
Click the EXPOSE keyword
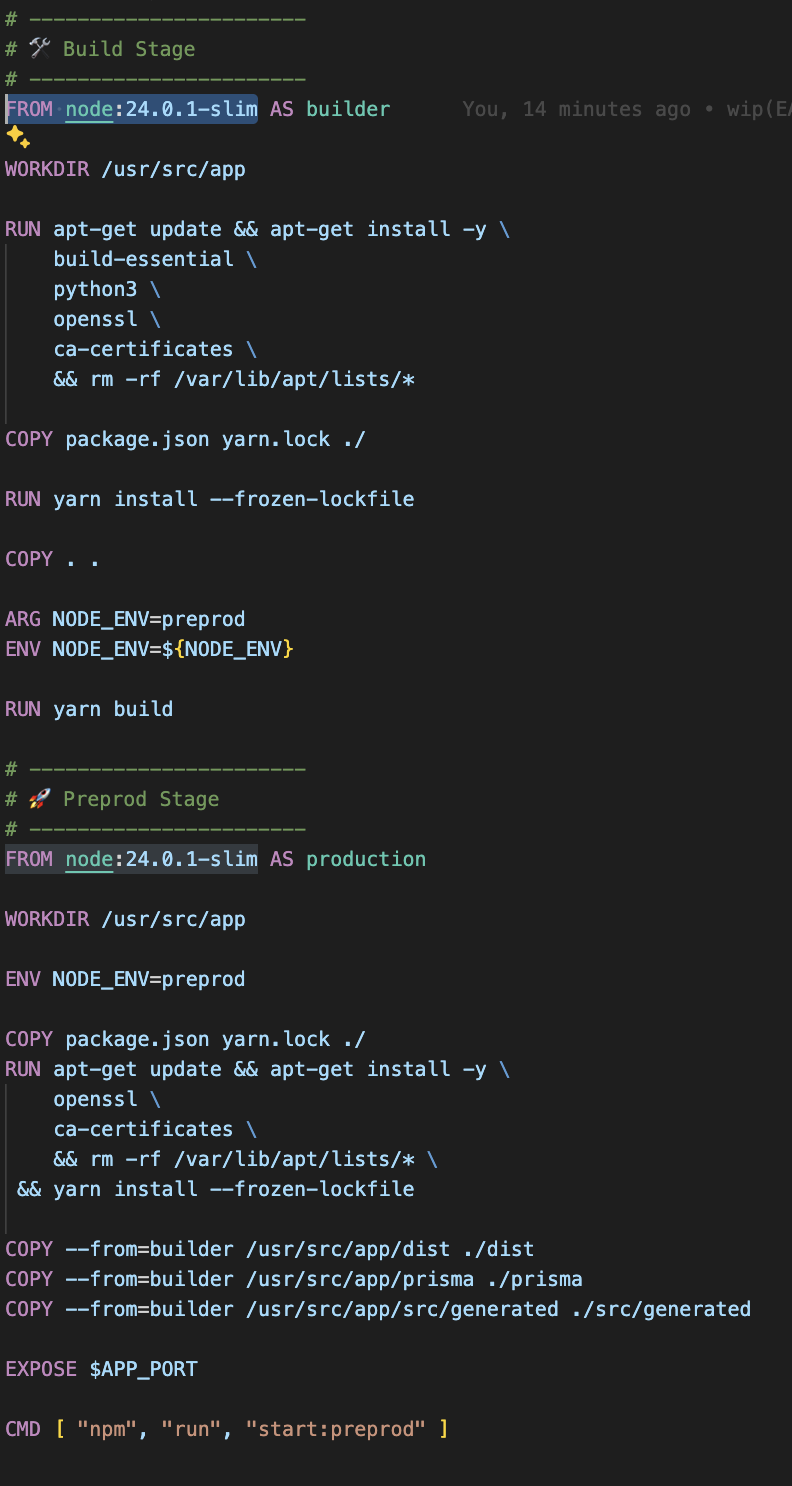[41, 1369]
